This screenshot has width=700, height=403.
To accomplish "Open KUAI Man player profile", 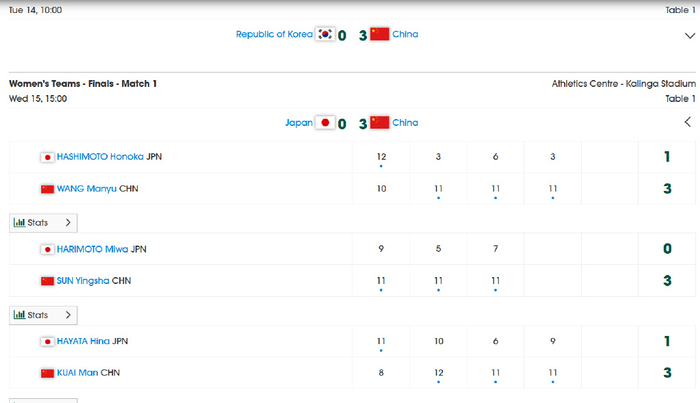I will click(x=77, y=373).
